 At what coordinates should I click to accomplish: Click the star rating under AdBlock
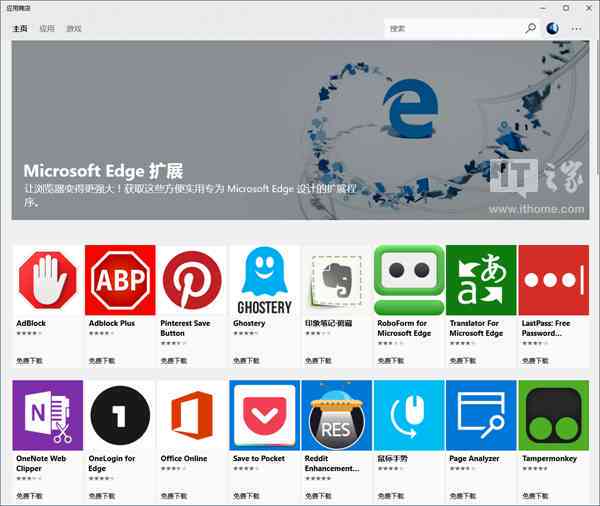pos(29,333)
